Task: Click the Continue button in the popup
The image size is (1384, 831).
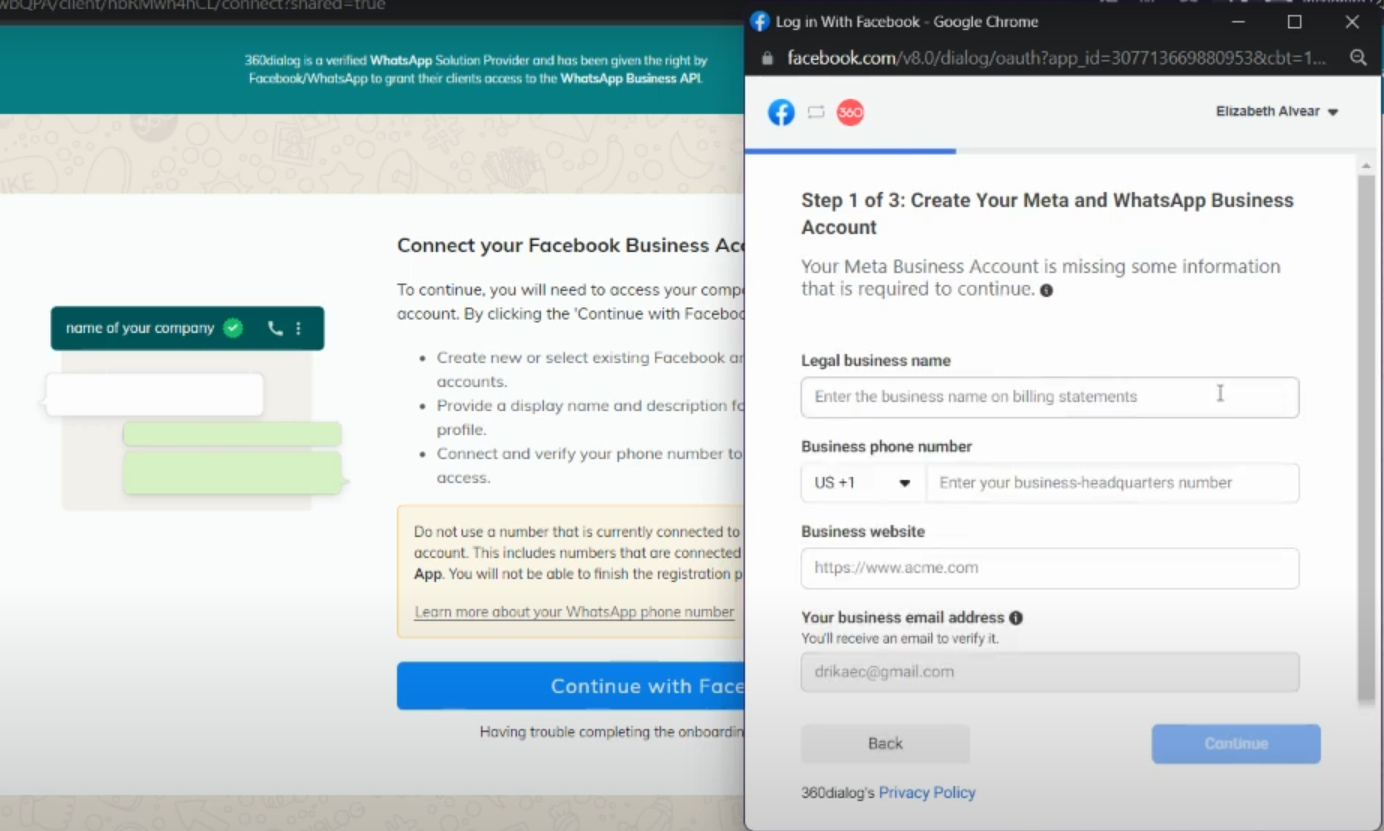Action: (x=1236, y=744)
